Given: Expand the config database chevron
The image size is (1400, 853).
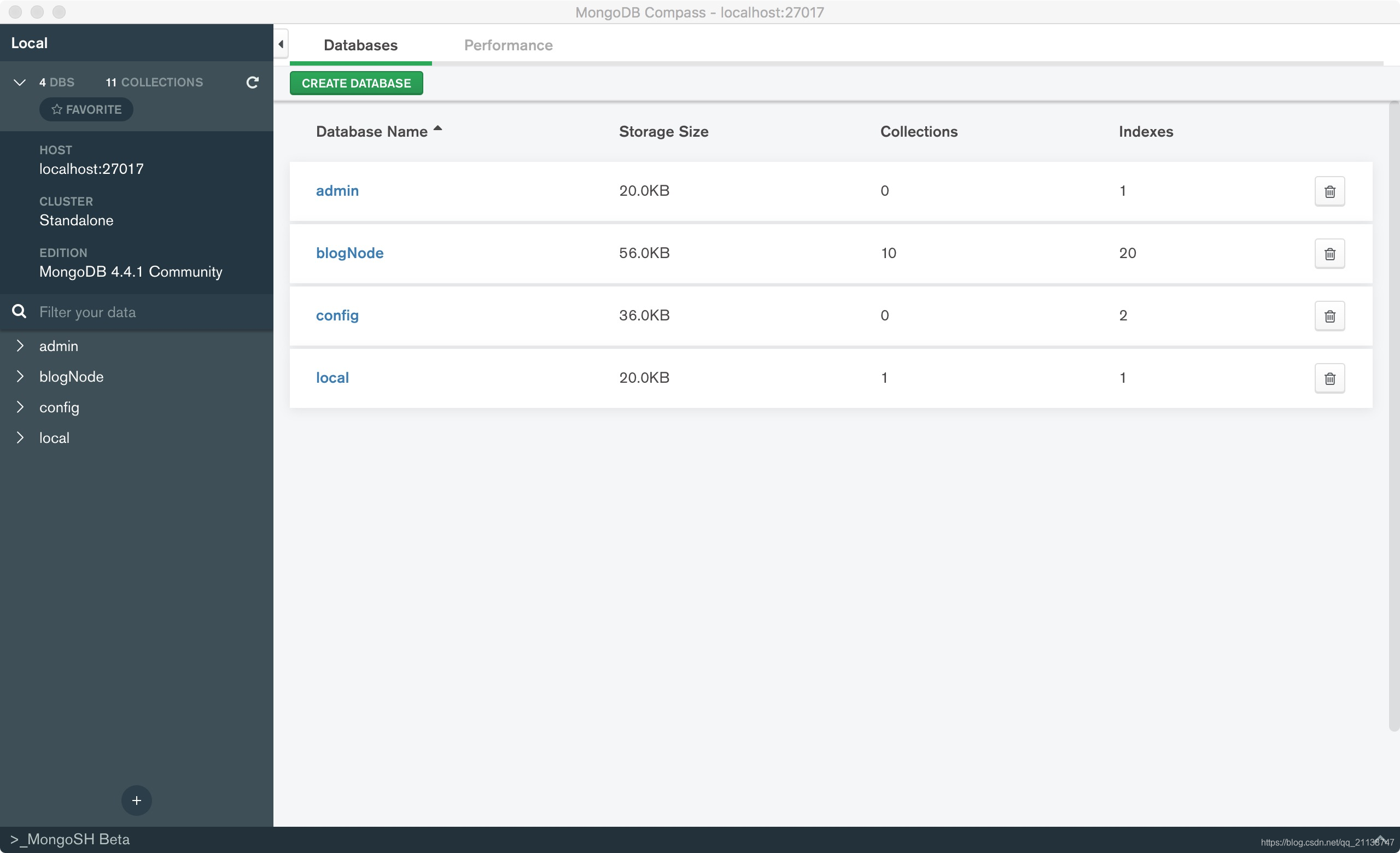Looking at the screenshot, I should tap(20, 407).
